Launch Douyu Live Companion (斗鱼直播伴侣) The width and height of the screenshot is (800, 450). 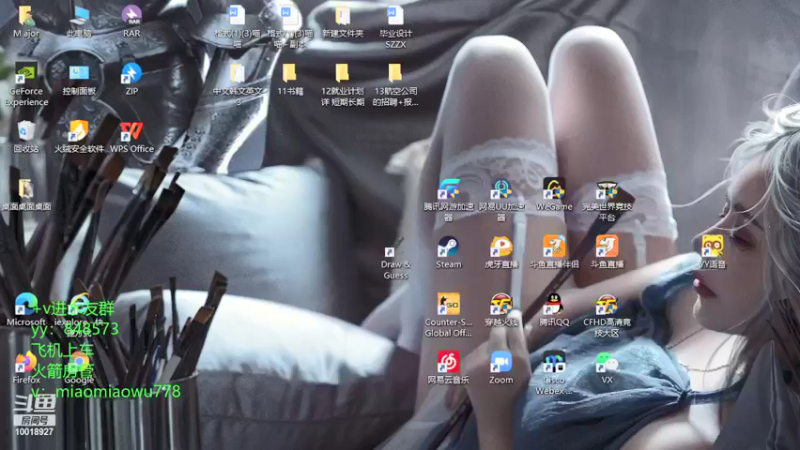coord(554,252)
